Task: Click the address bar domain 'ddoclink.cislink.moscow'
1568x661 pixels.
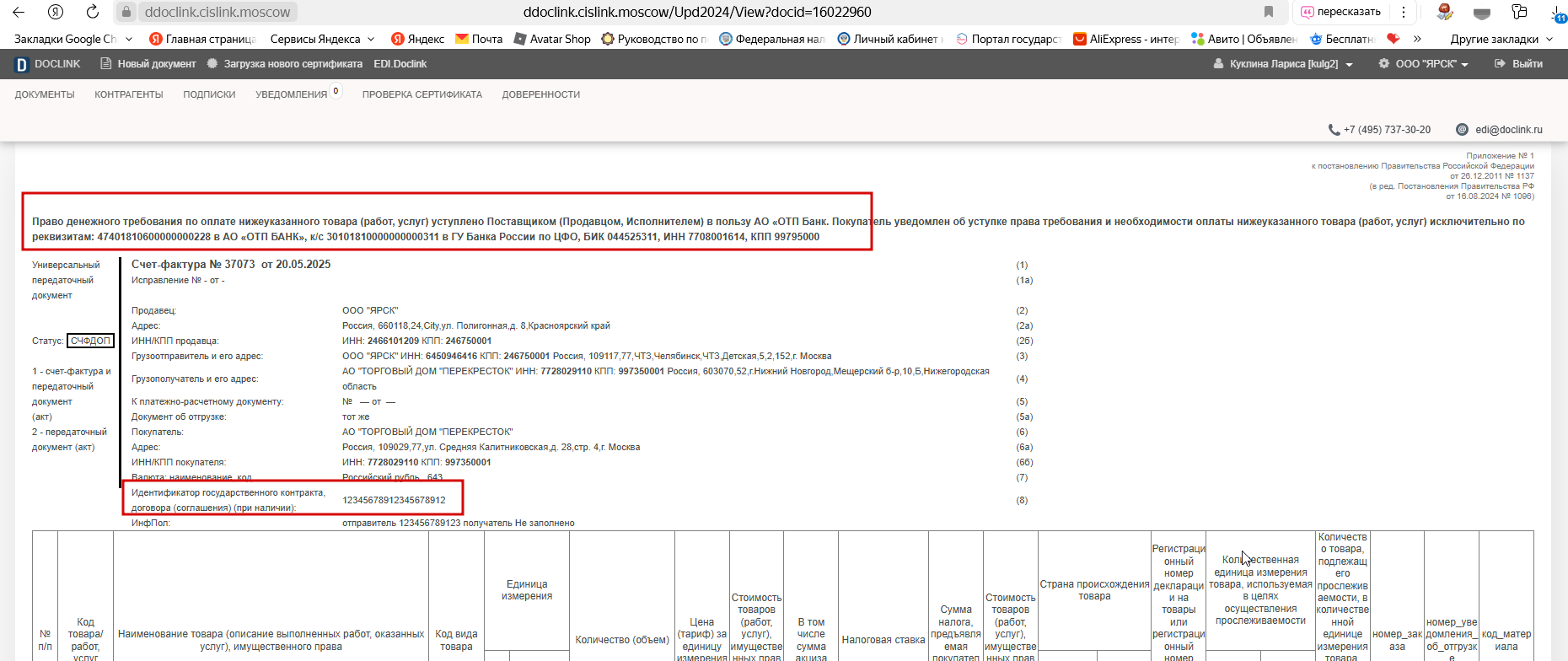Action: pyautogui.click(x=217, y=12)
